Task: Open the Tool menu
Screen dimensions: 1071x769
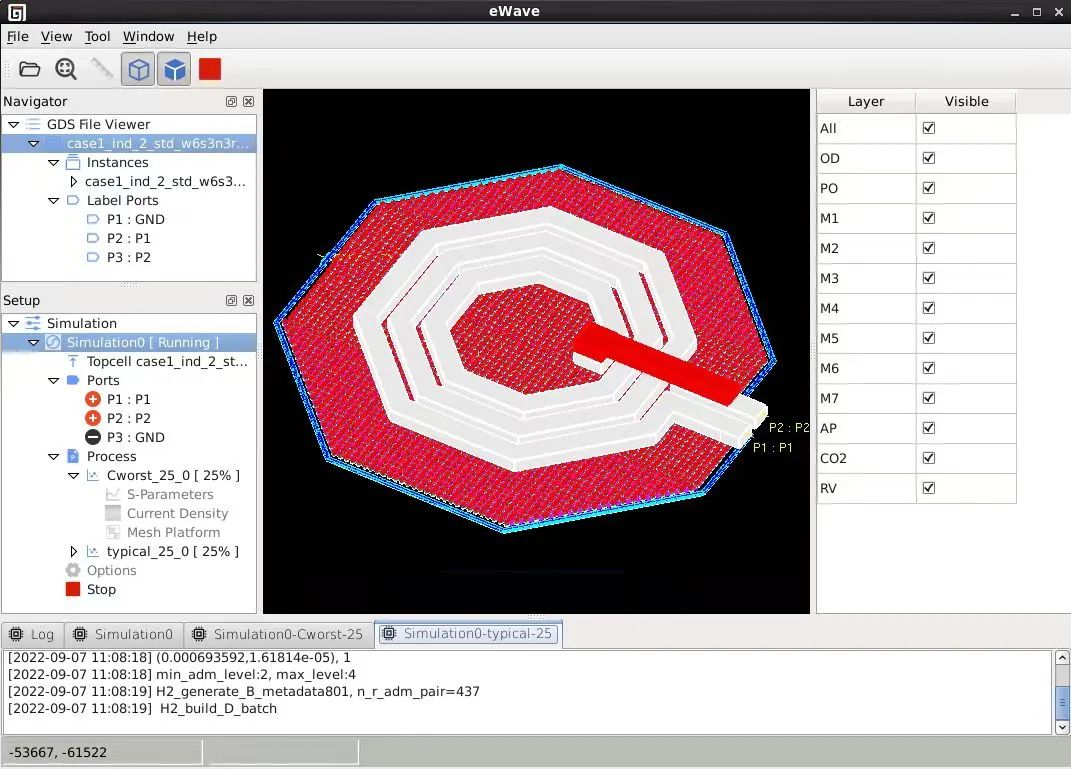Action: 97,36
